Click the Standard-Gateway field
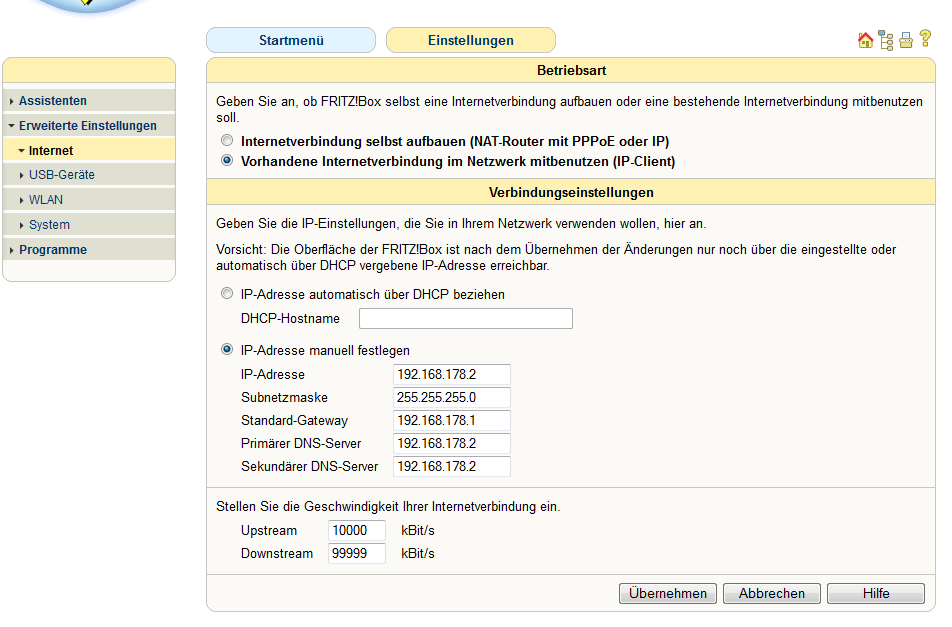This screenshot has width=952, height=627. [x=452, y=421]
